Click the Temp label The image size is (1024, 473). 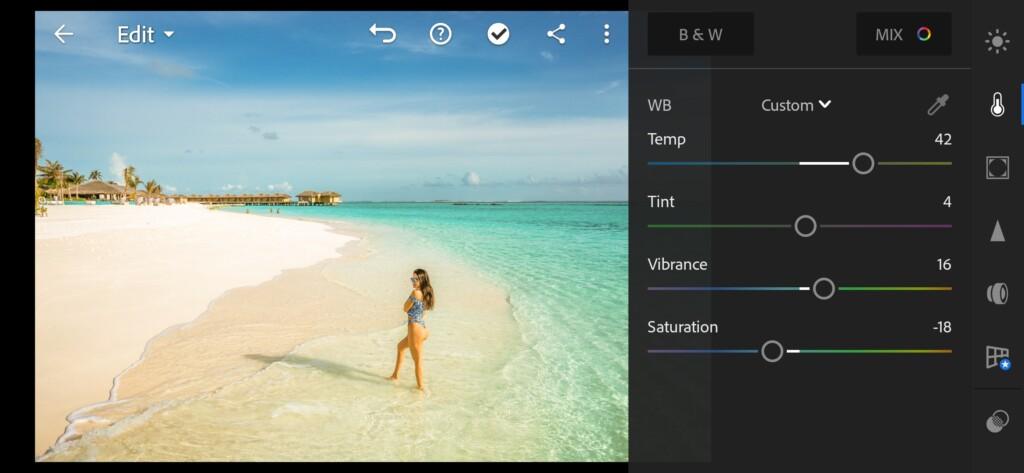coord(666,139)
